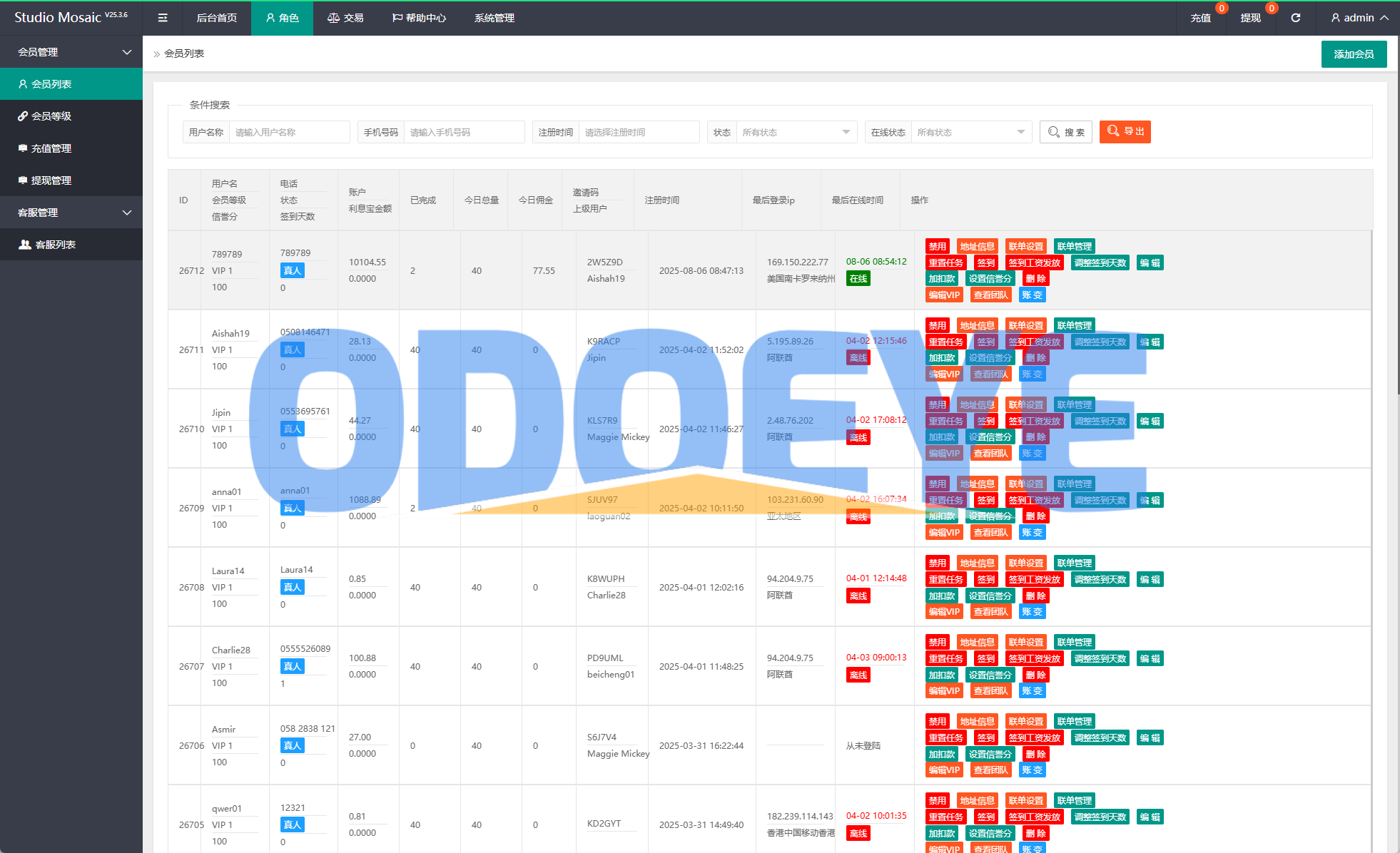
Task: Open 充值管理 in the sidebar
Action: [51, 148]
